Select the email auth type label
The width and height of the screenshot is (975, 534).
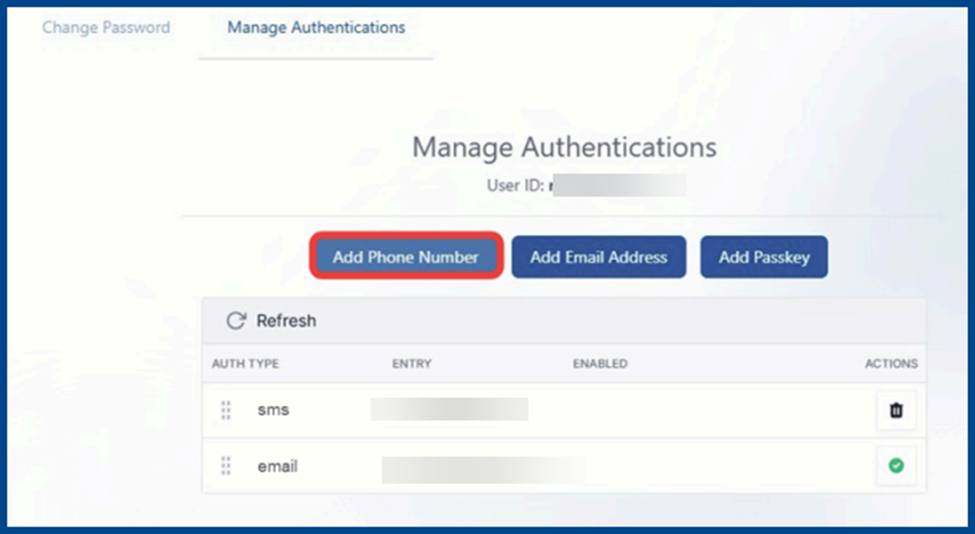tap(277, 466)
